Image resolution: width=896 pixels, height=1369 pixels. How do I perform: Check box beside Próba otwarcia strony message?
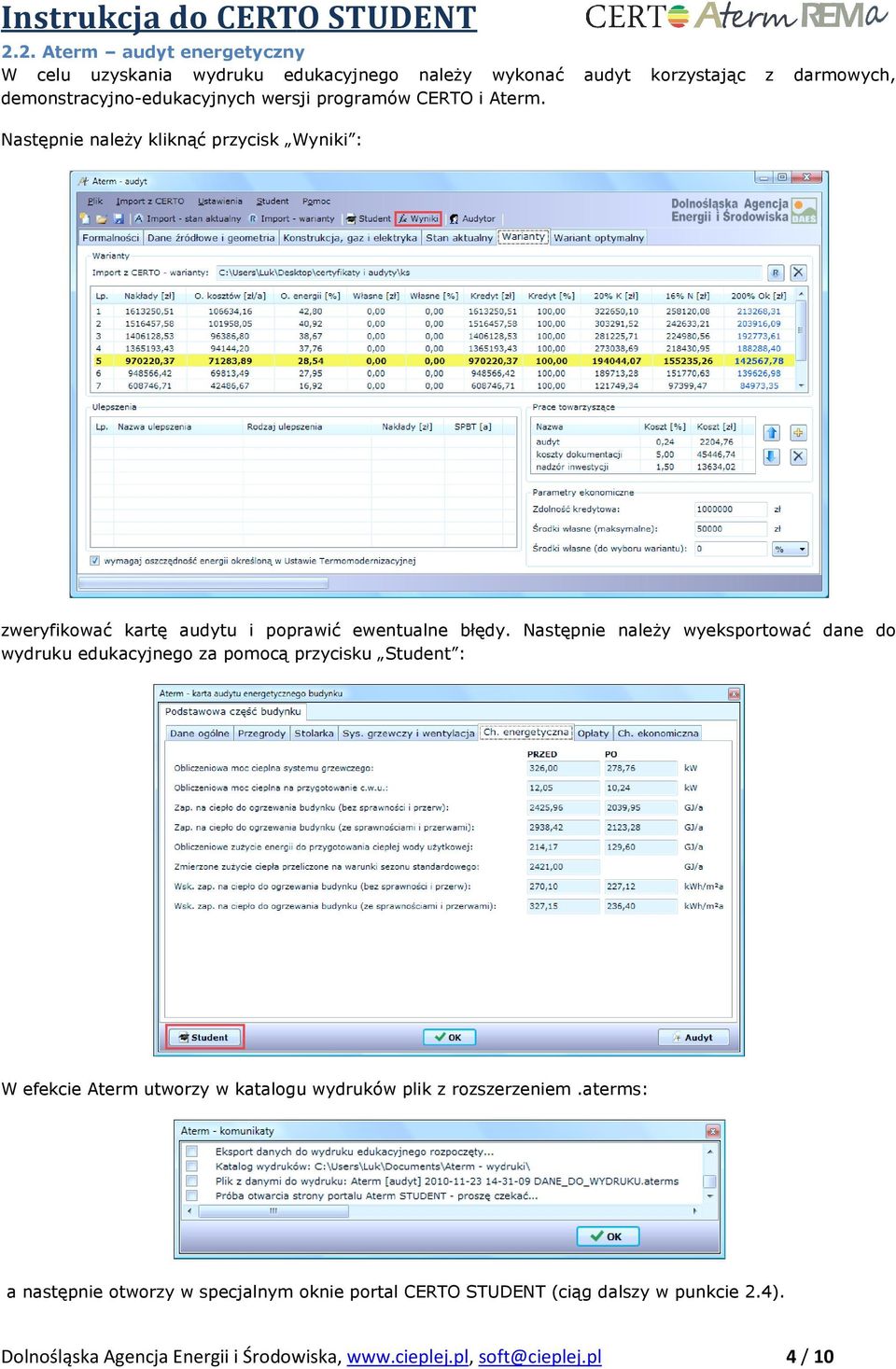192,1195
